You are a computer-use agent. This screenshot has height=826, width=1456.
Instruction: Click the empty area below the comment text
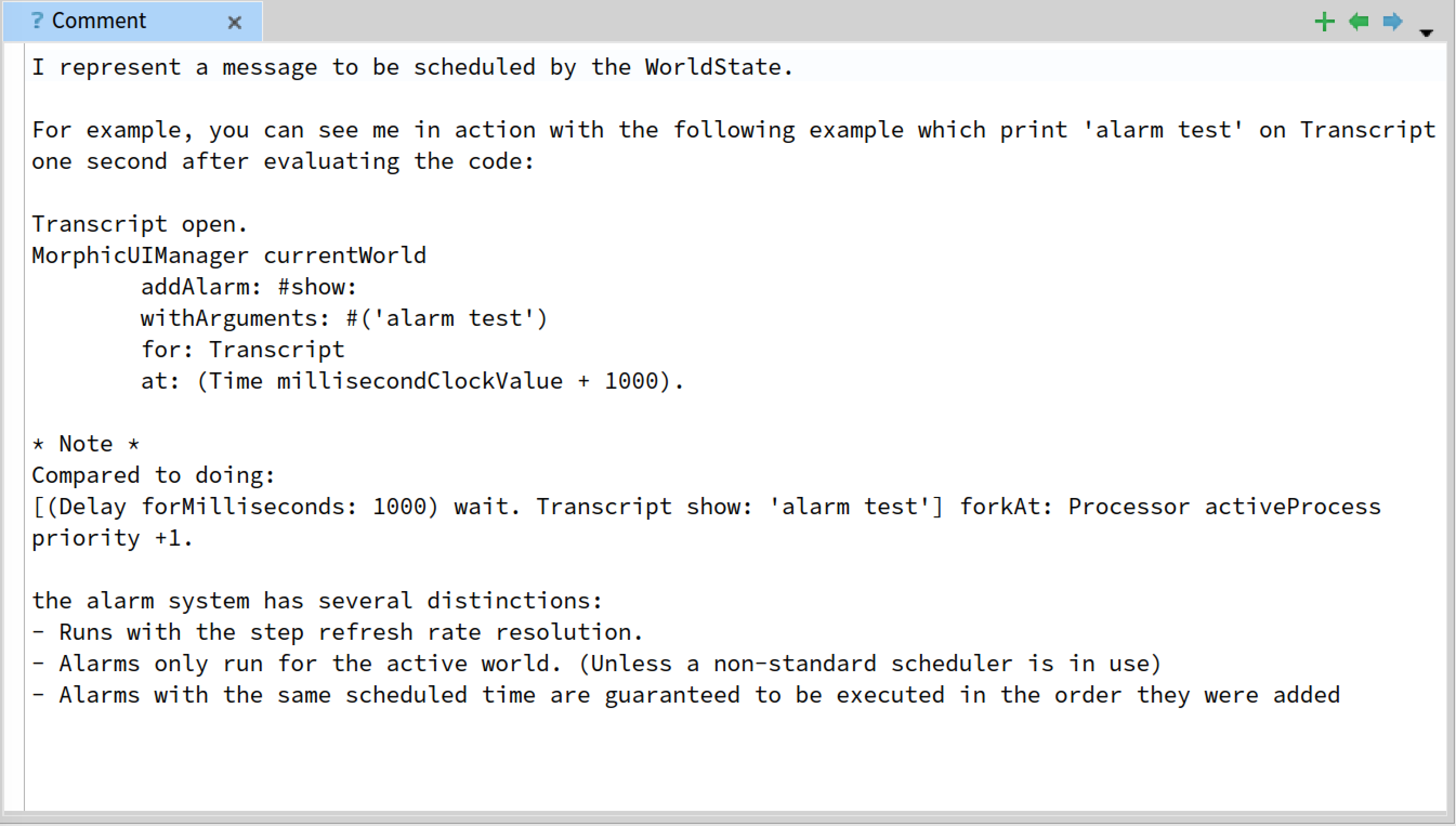click(734, 760)
